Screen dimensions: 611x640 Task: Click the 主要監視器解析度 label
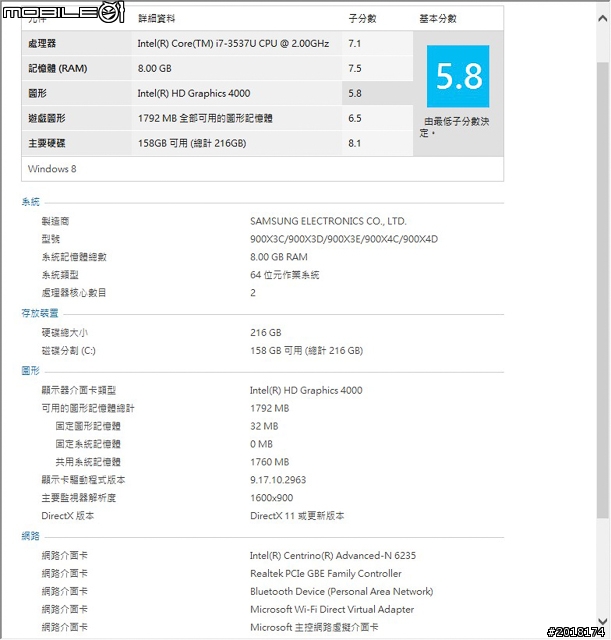click(x=79, y=498)
